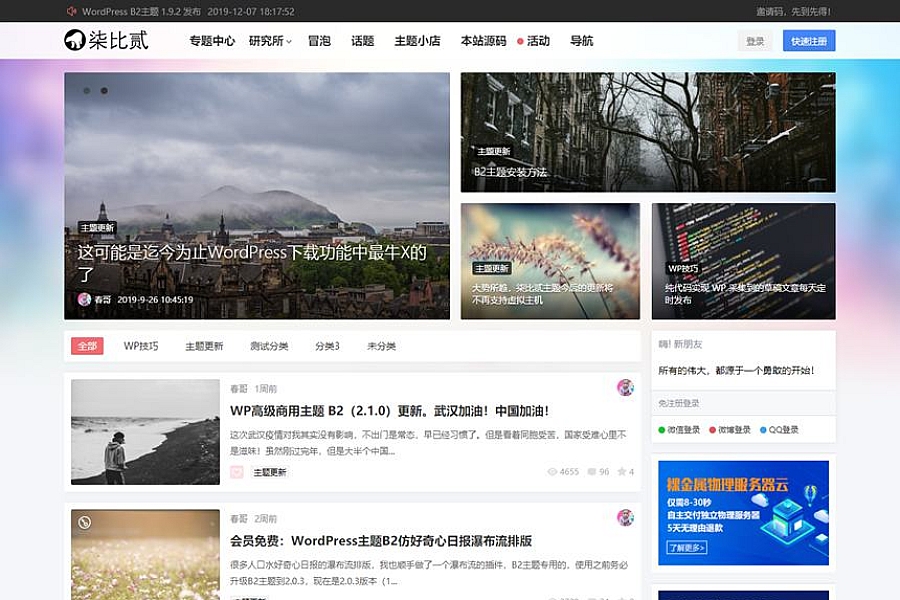Click the star favorites icon showing 4
This screenshot has width=900, height=600.
(x=622, y=471)
